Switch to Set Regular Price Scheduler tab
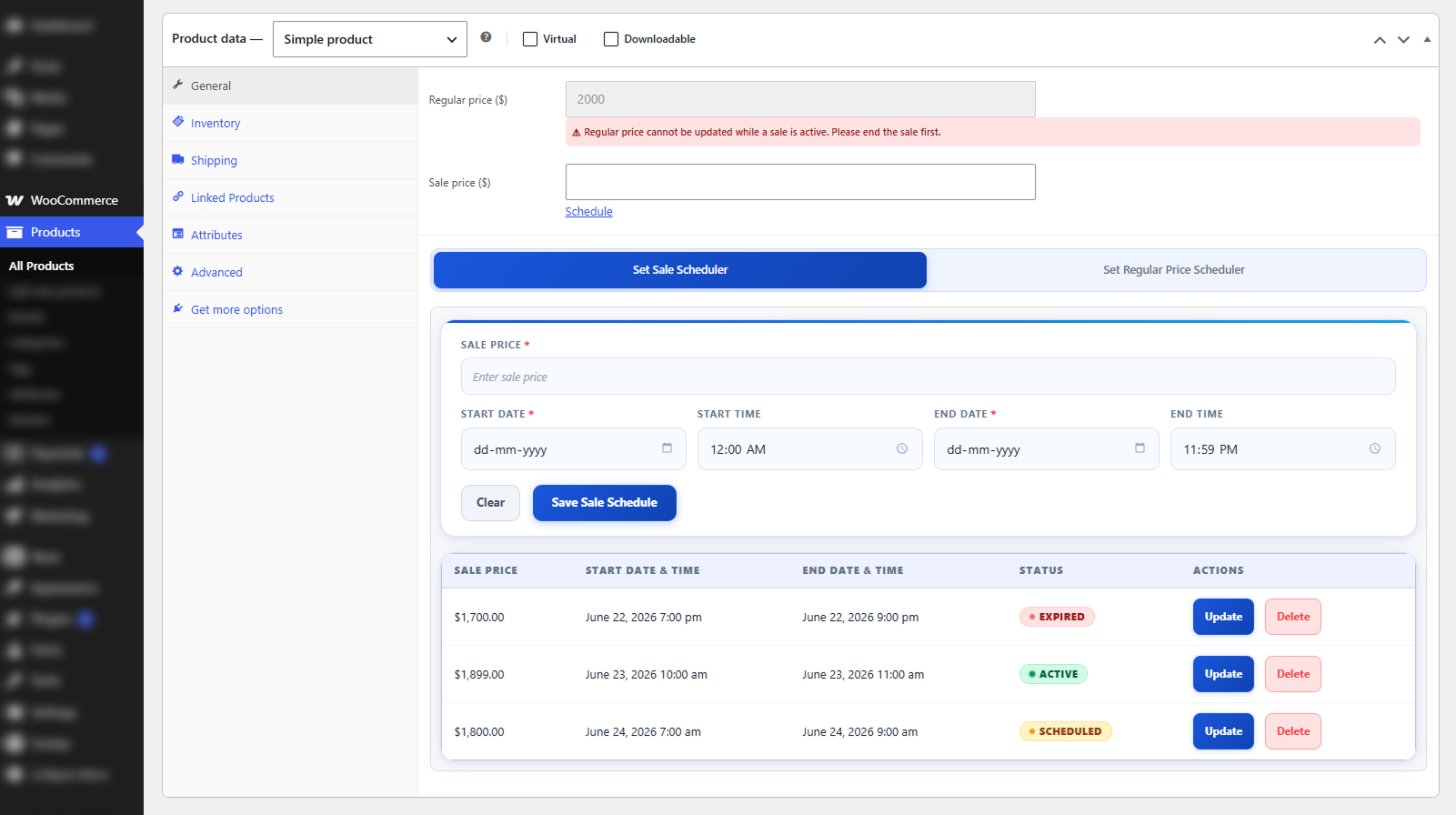This screenshot has width=1456, height=815. 1174,270
